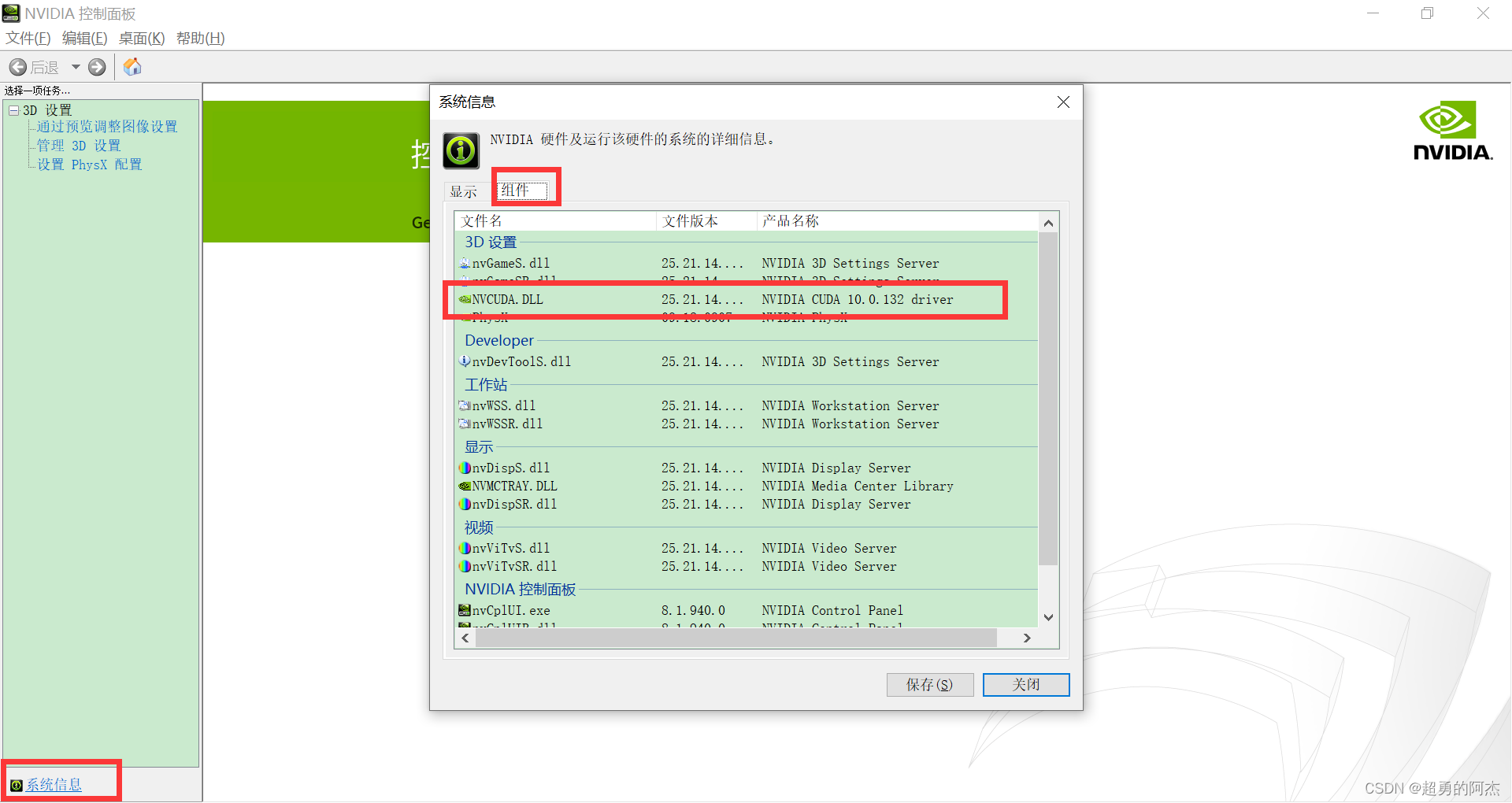
Task: Select the nvWSSR.dll row
Action: point(747,424)
